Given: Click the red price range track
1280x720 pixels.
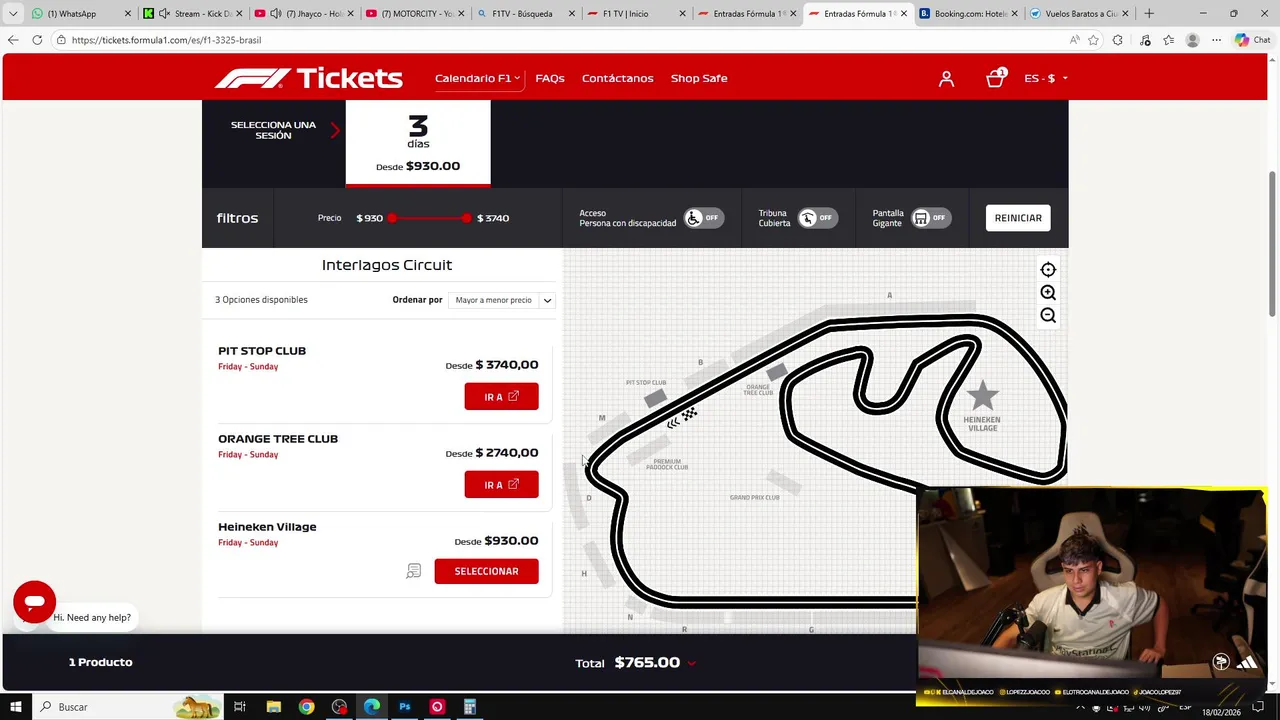Looking at the screenshot, I should pos(429,218).
